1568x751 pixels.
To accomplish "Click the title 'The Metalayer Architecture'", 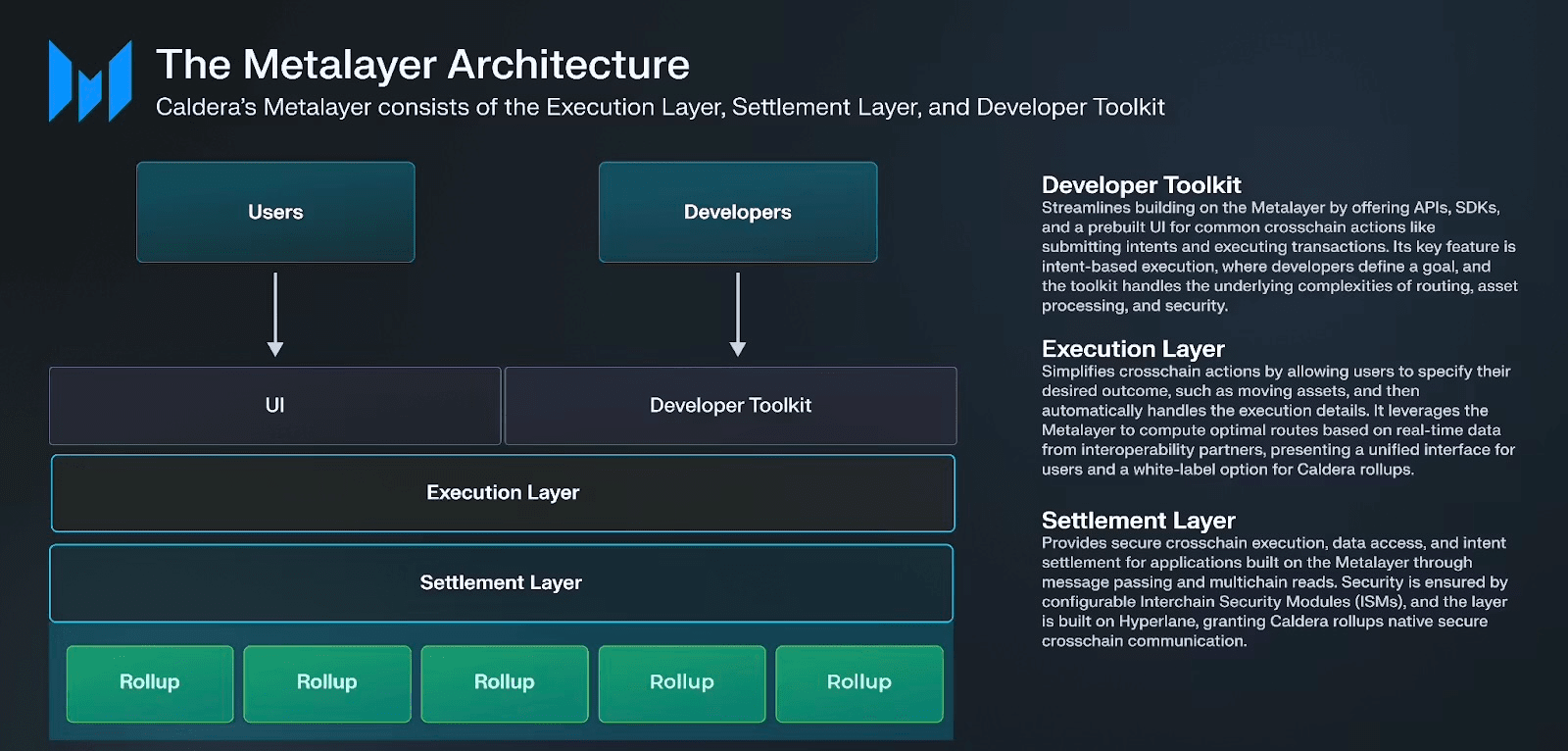I will [422, 65].
